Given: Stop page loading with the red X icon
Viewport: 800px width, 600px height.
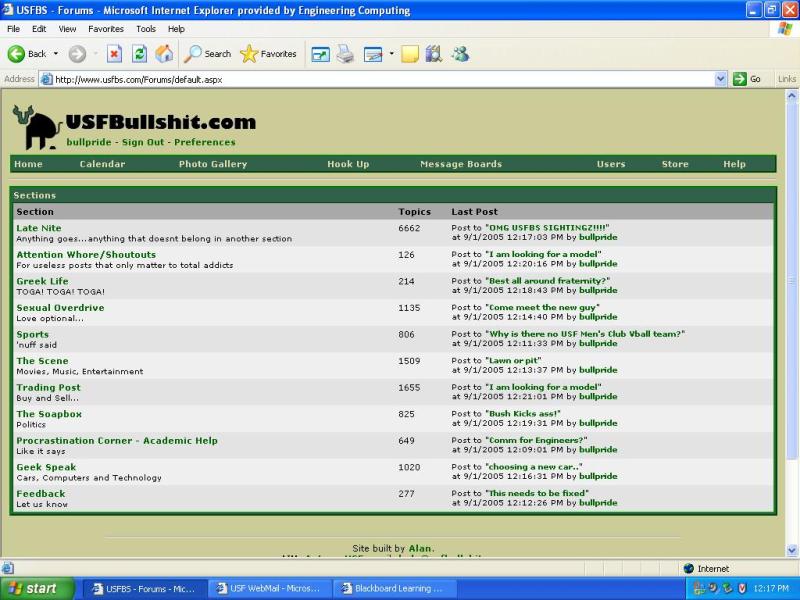Looking at the screenshot, I should point(114,54).
